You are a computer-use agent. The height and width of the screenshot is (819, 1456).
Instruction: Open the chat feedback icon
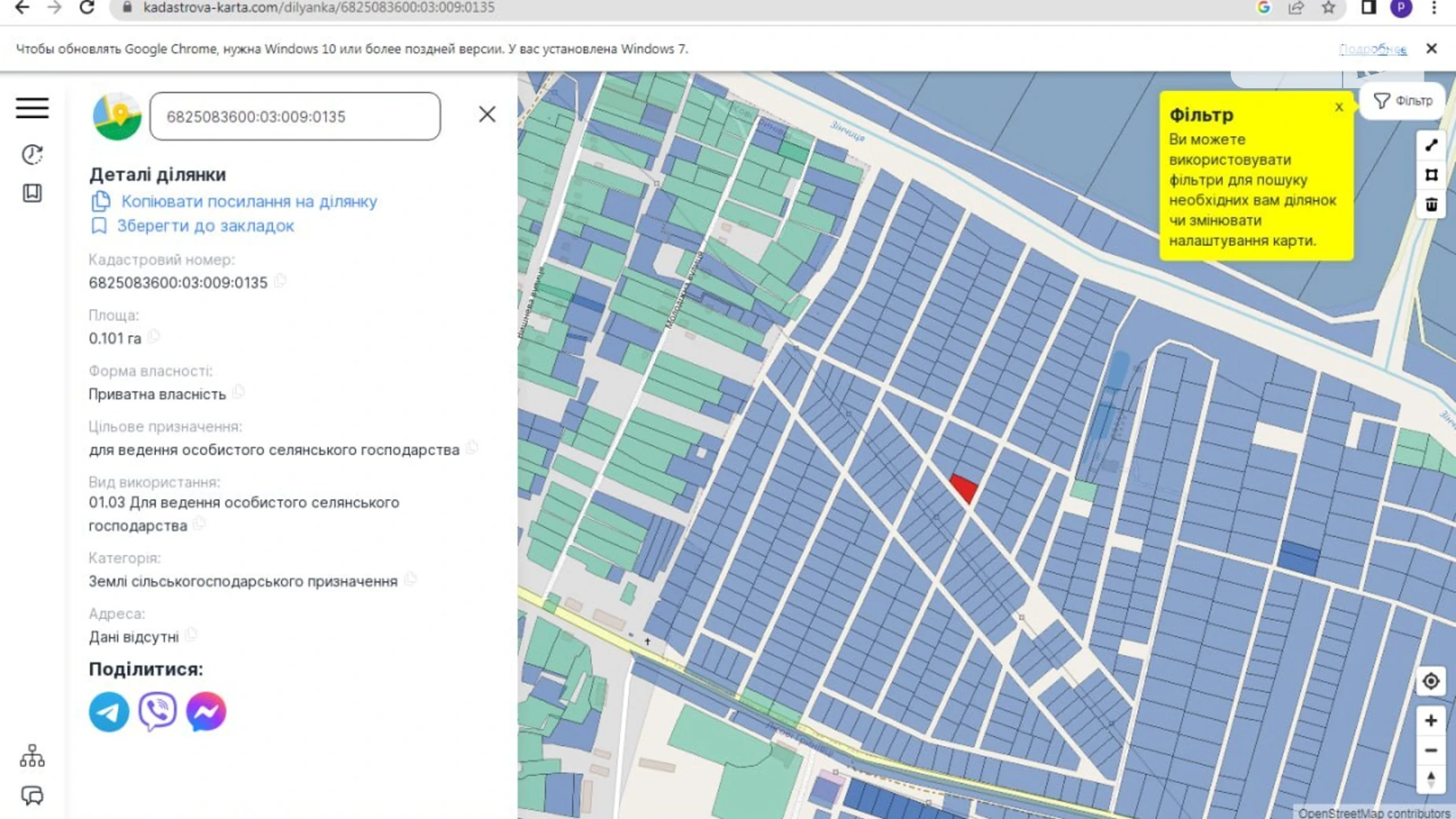32,795
